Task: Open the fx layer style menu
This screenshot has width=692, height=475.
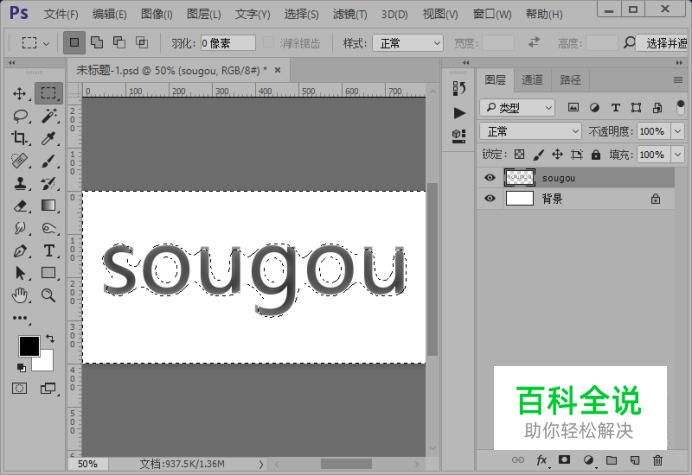Action: point(542,460)
